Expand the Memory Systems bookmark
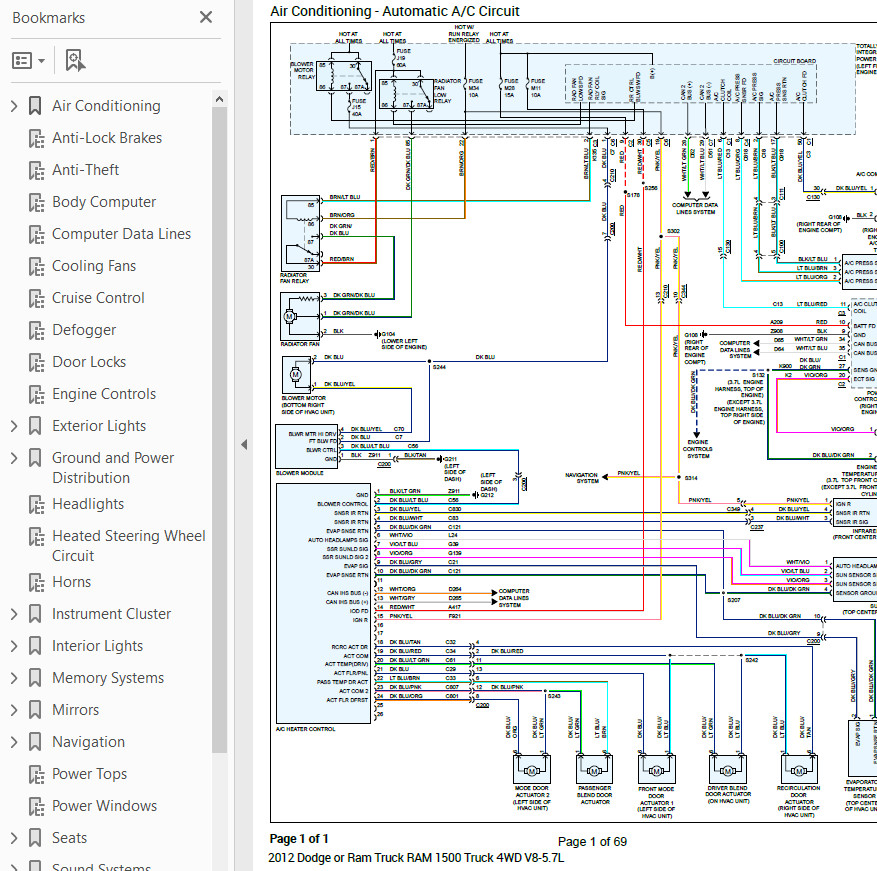Screen dimensions: 877x871 pos(15,678)
